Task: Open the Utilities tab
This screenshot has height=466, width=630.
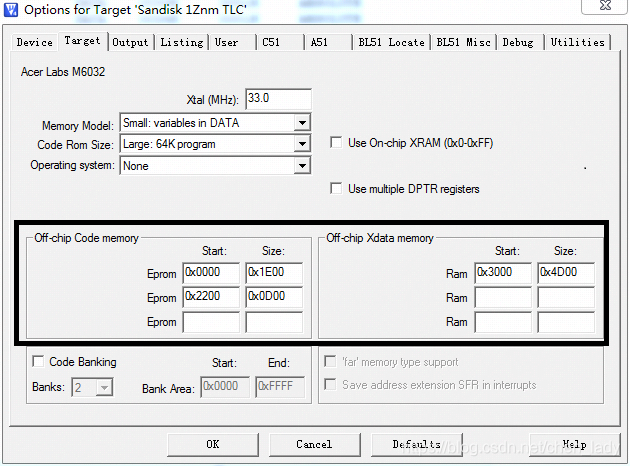Action: (577, 42)
